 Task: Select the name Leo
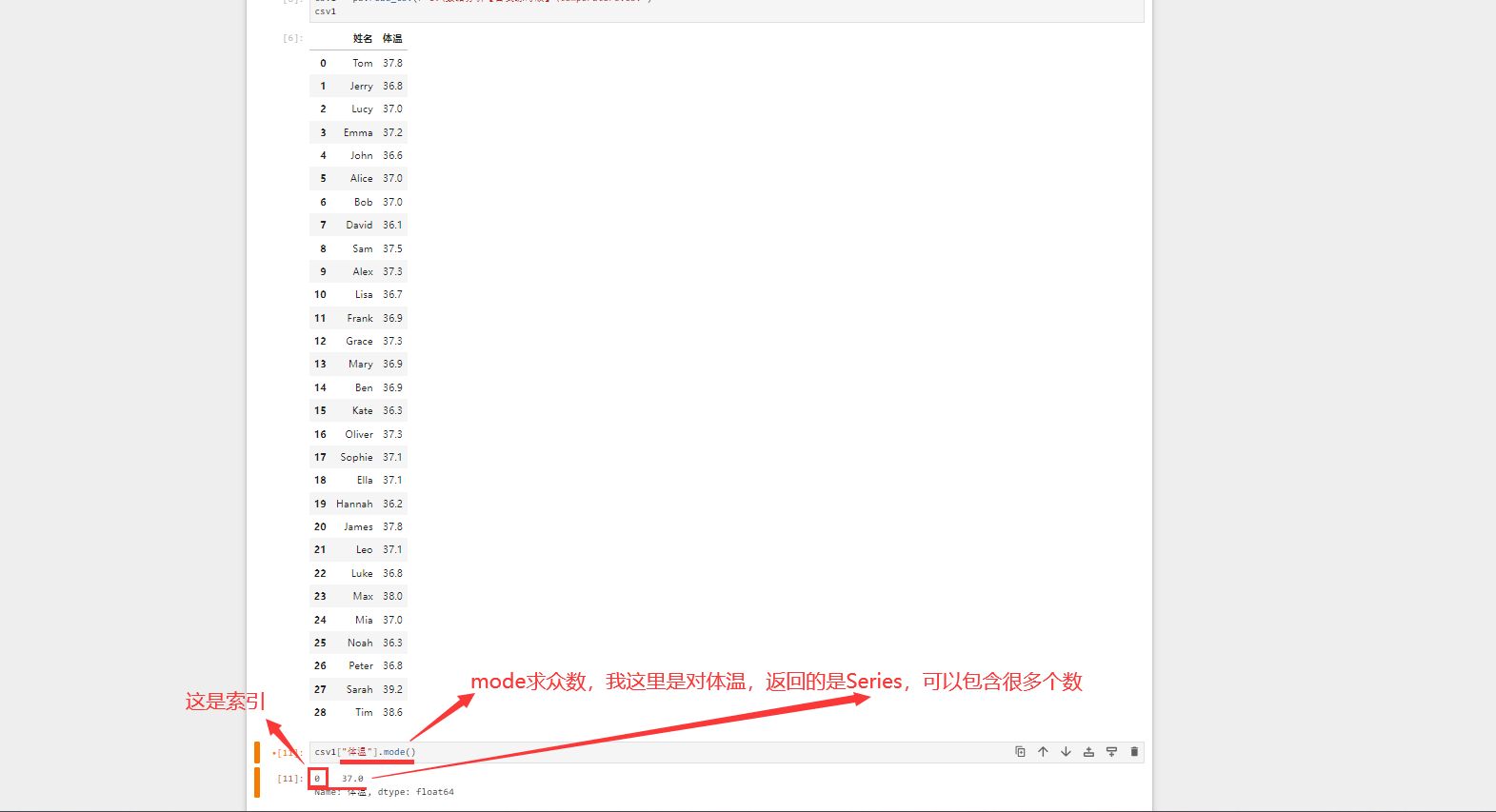click(x=365, y=550)
